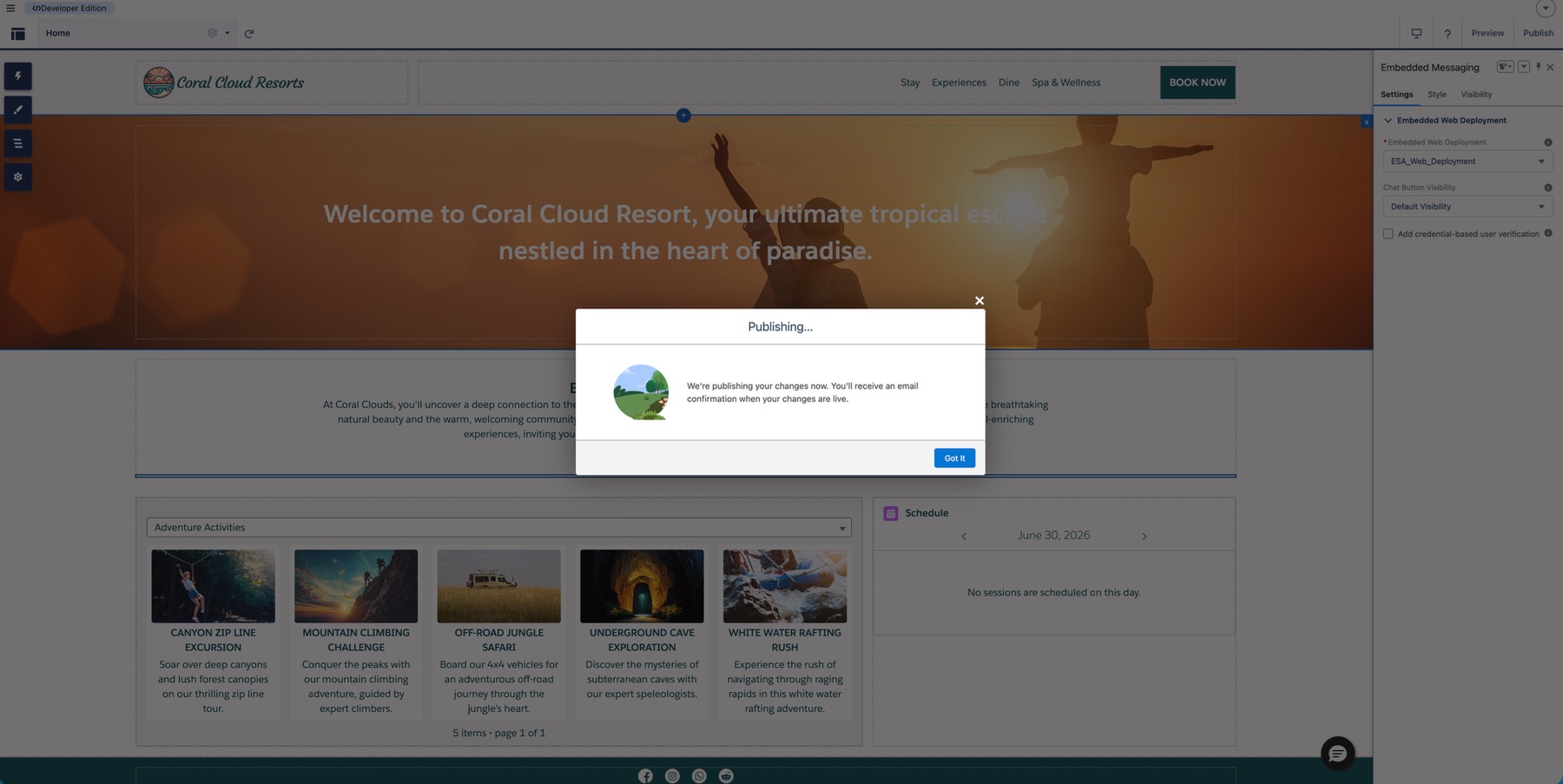1563x784 pixels.
Task: Open the Facebook footer icon
Action: point(645,776)
